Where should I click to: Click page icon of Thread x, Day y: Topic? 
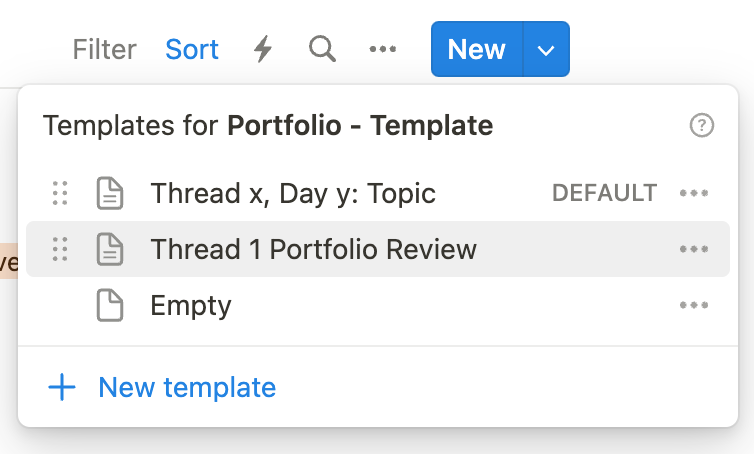tap(109, 193)
